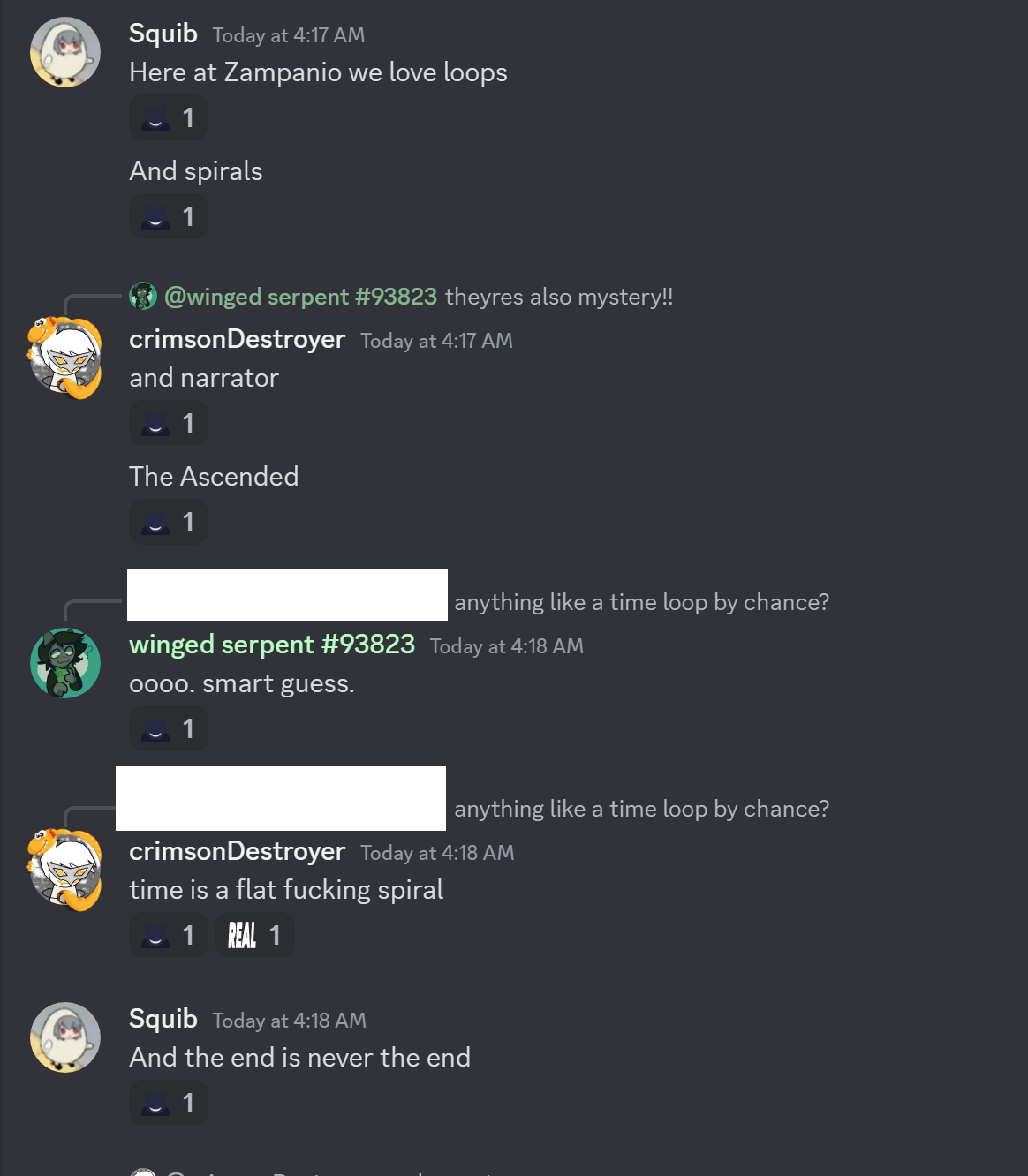The height and width of the screenshot is (1176, 1028).
Task: Click emoji reaction under 'oooo. smart guess.'
Action: point(169,729)
